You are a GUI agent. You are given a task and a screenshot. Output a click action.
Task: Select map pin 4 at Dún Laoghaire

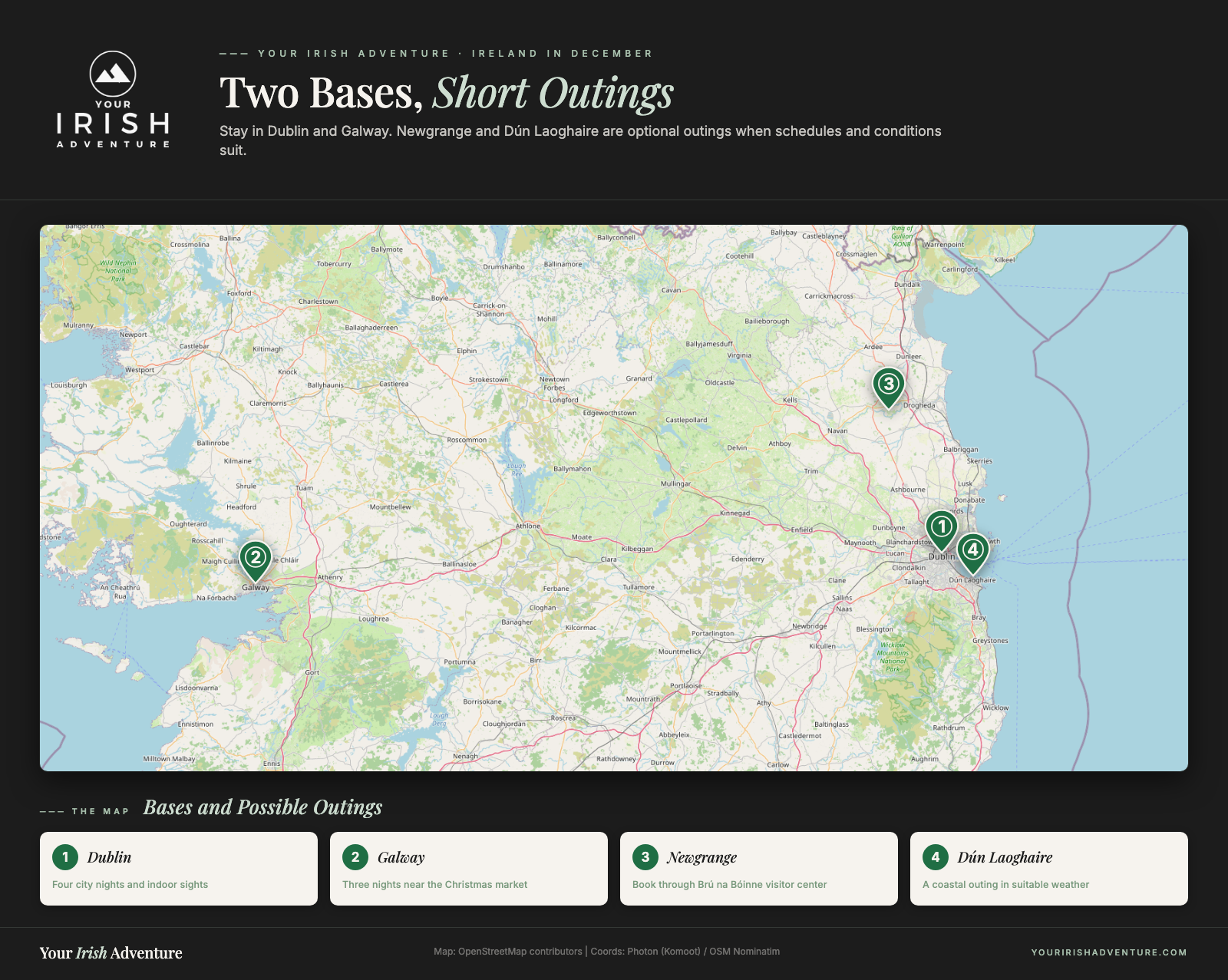coord(973,553)
